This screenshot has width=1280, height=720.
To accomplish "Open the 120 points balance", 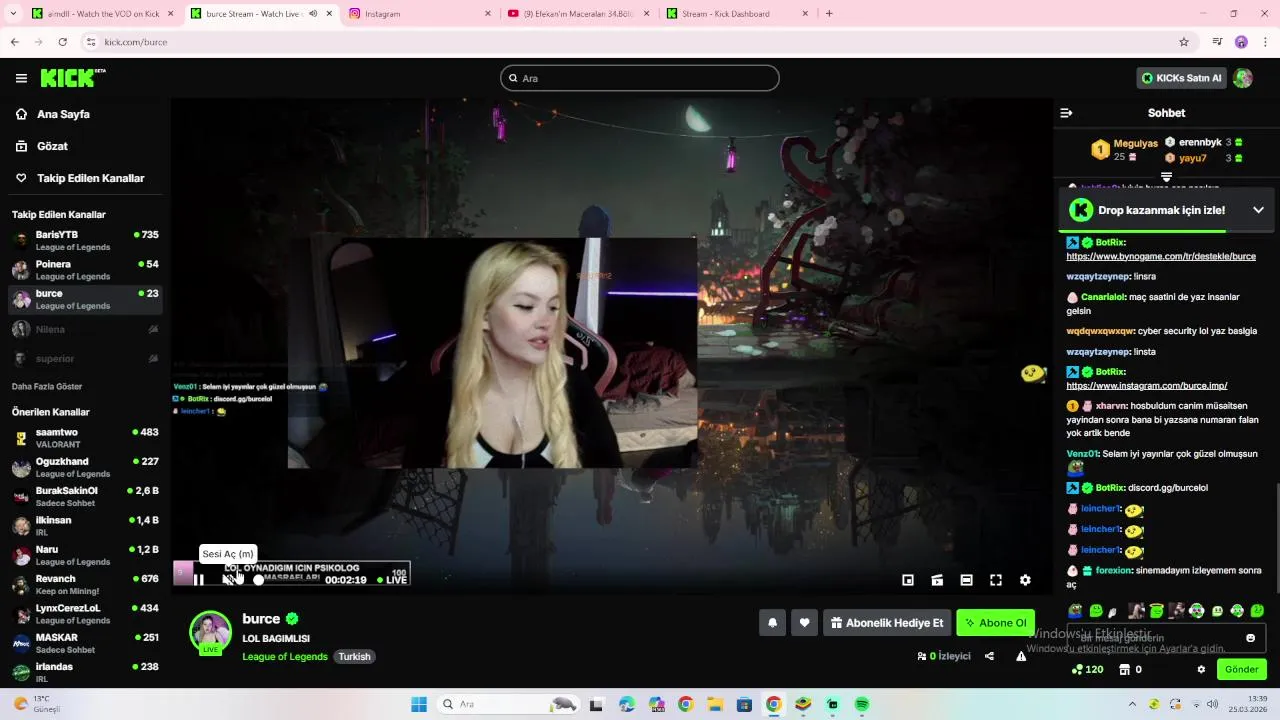I will pos(1087,669).
